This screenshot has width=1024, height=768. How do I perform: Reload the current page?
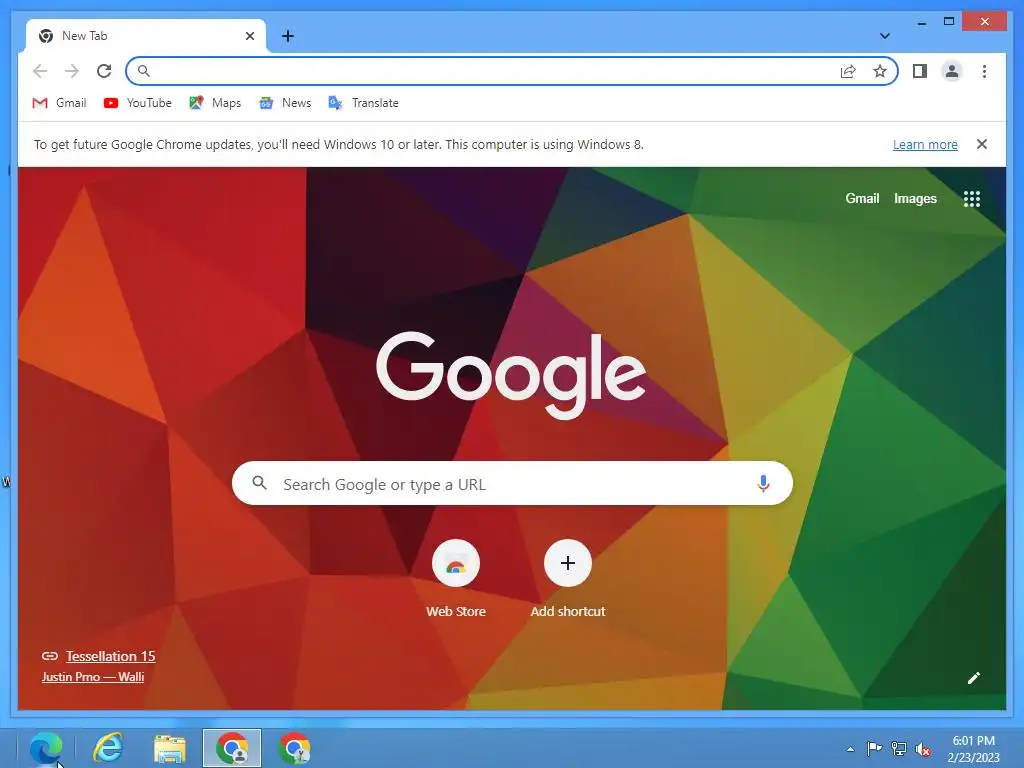(104, 71)
